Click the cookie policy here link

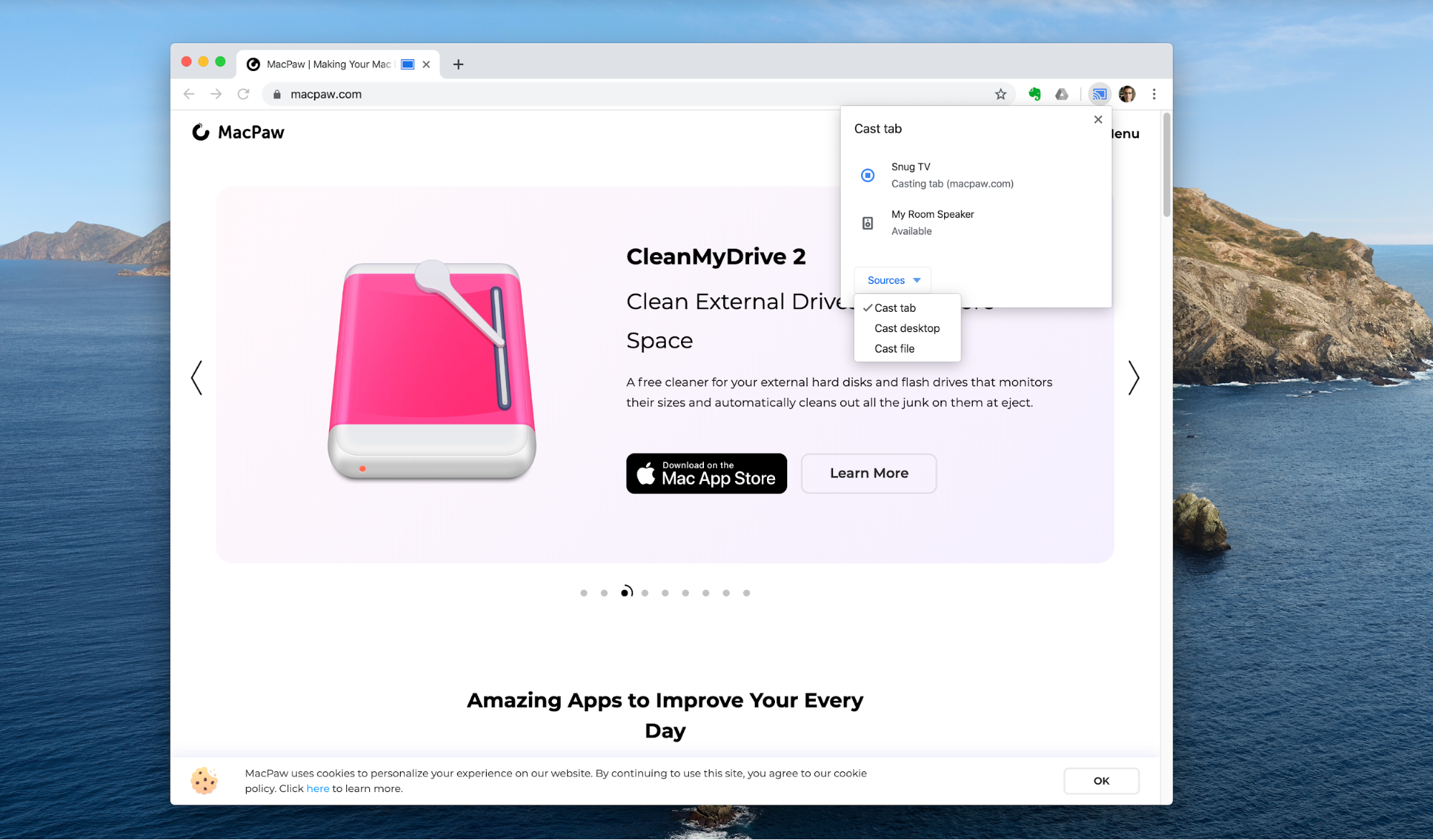[x=317, y=789]
